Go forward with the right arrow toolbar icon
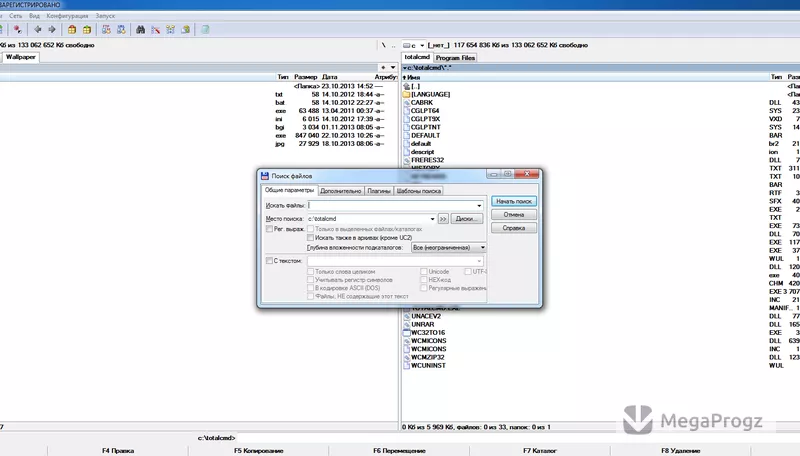800x456 pixels. pos(52,30)
